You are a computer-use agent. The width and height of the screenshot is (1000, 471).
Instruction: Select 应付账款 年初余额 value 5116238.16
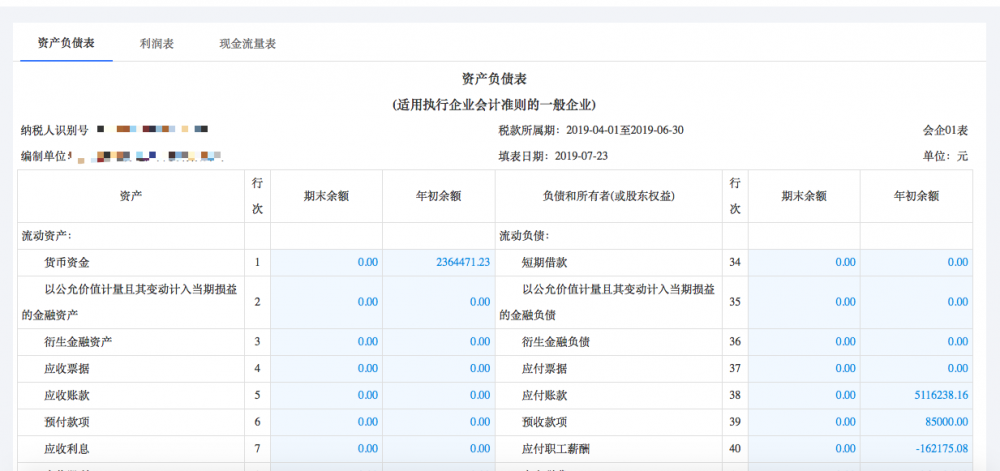pos(915,395)
